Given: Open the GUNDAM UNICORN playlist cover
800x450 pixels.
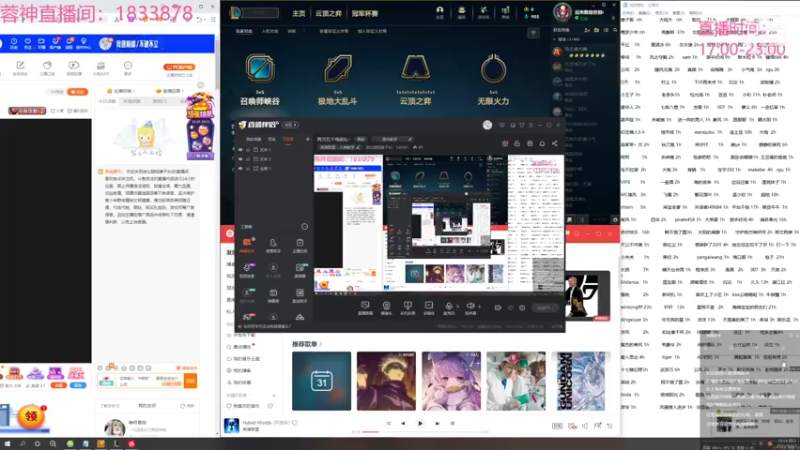Looking at the screenshot, I should (581, 381).
